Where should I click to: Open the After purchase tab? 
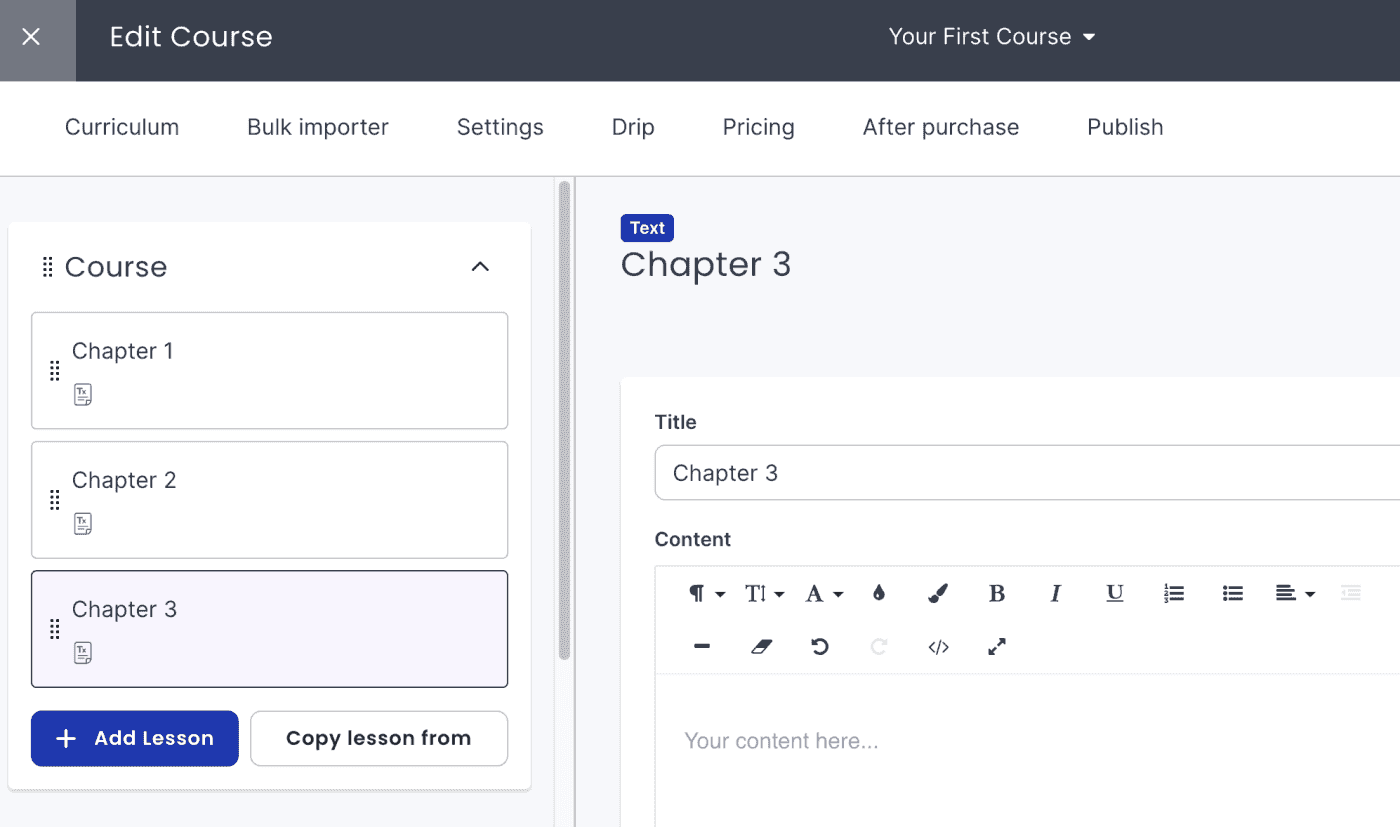click(x=941, y=127)
